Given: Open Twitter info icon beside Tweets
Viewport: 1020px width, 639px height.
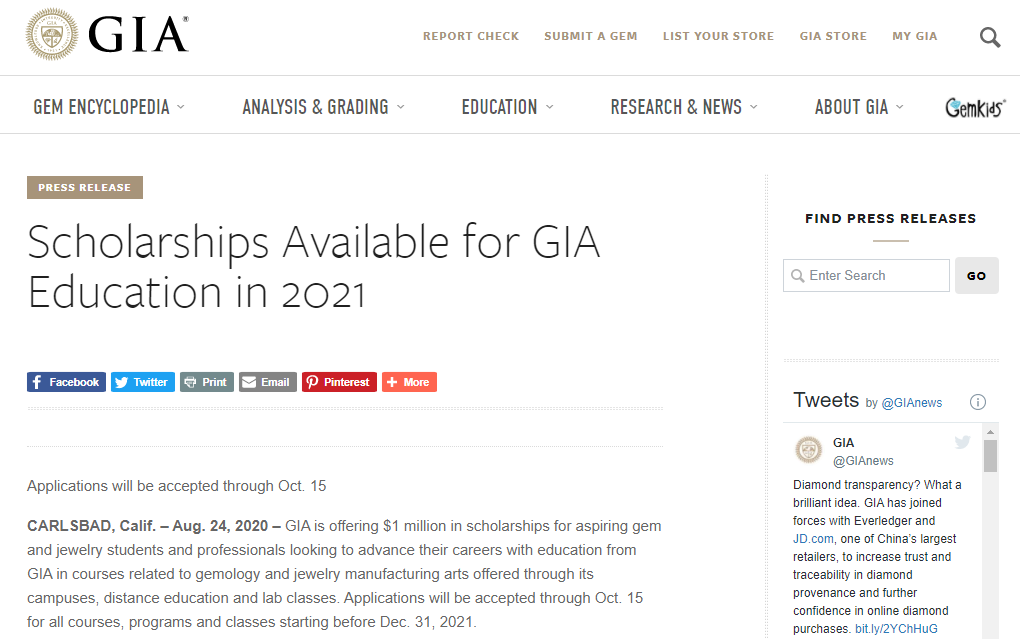Looking at the screenshot, I should pos(978,402).
